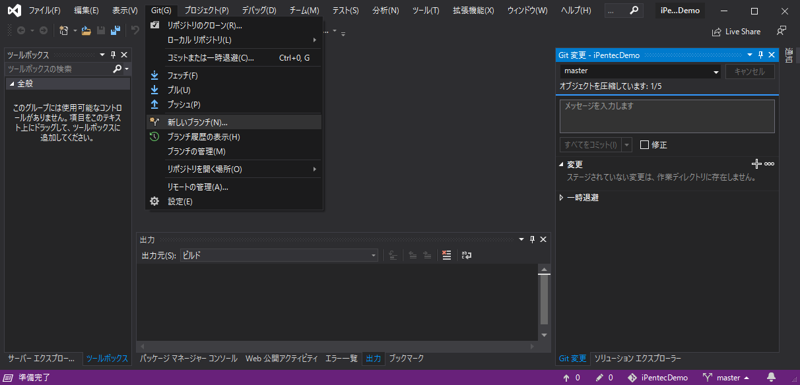800x385 pixels.
Task: Click the Visual Studio logo icon
Action: 15,10
